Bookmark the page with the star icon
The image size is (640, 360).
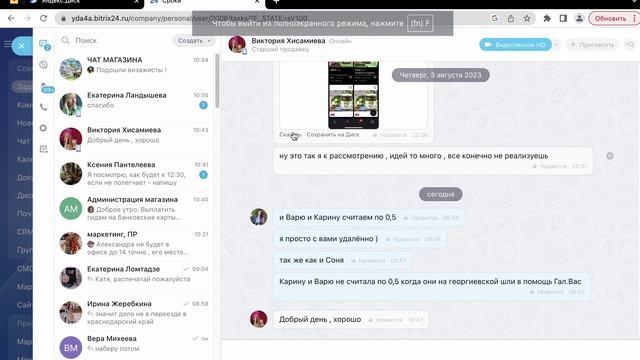click(527, 18)
